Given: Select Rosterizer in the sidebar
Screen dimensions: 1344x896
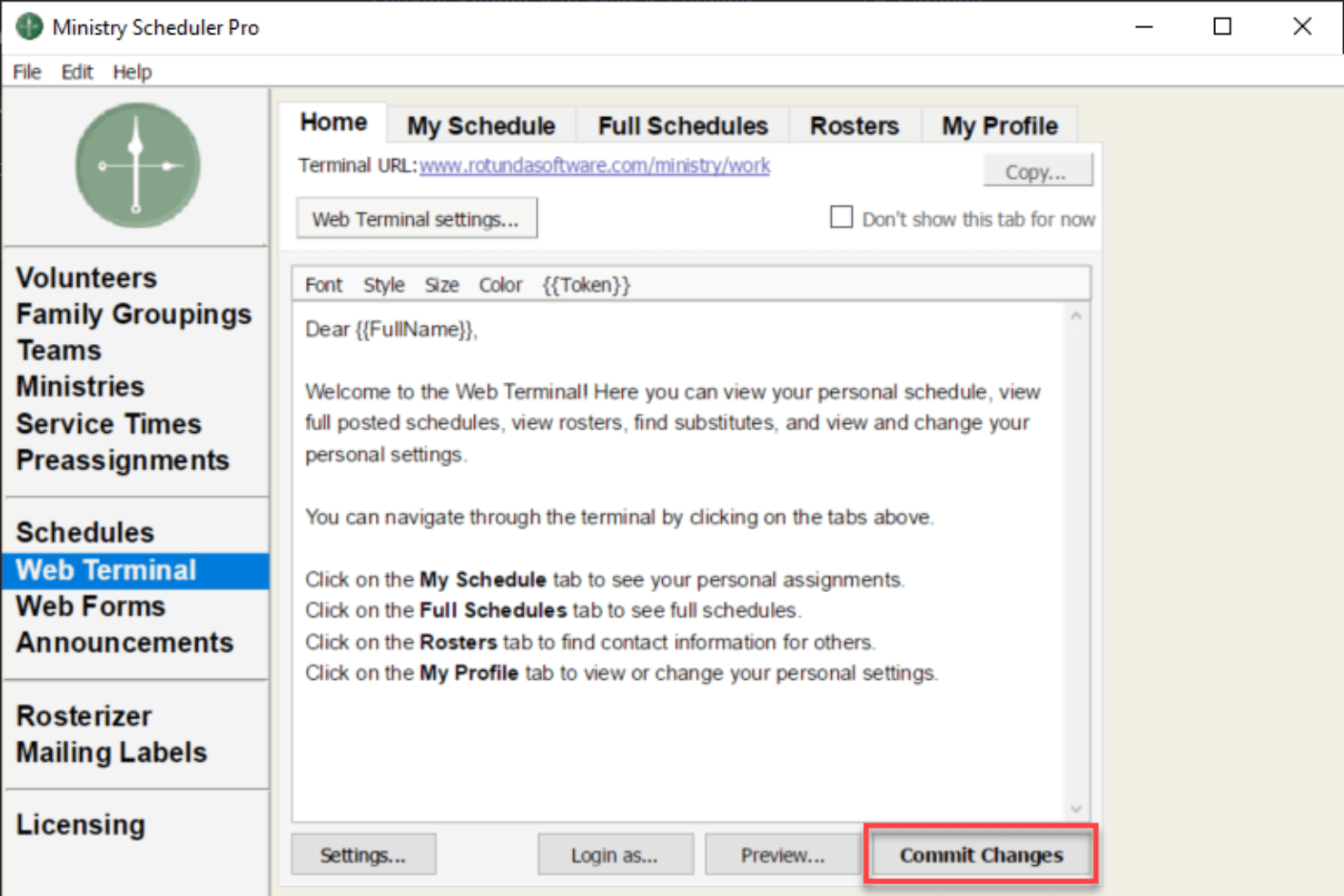Looking at the screenshot, I should coord(84,716).
